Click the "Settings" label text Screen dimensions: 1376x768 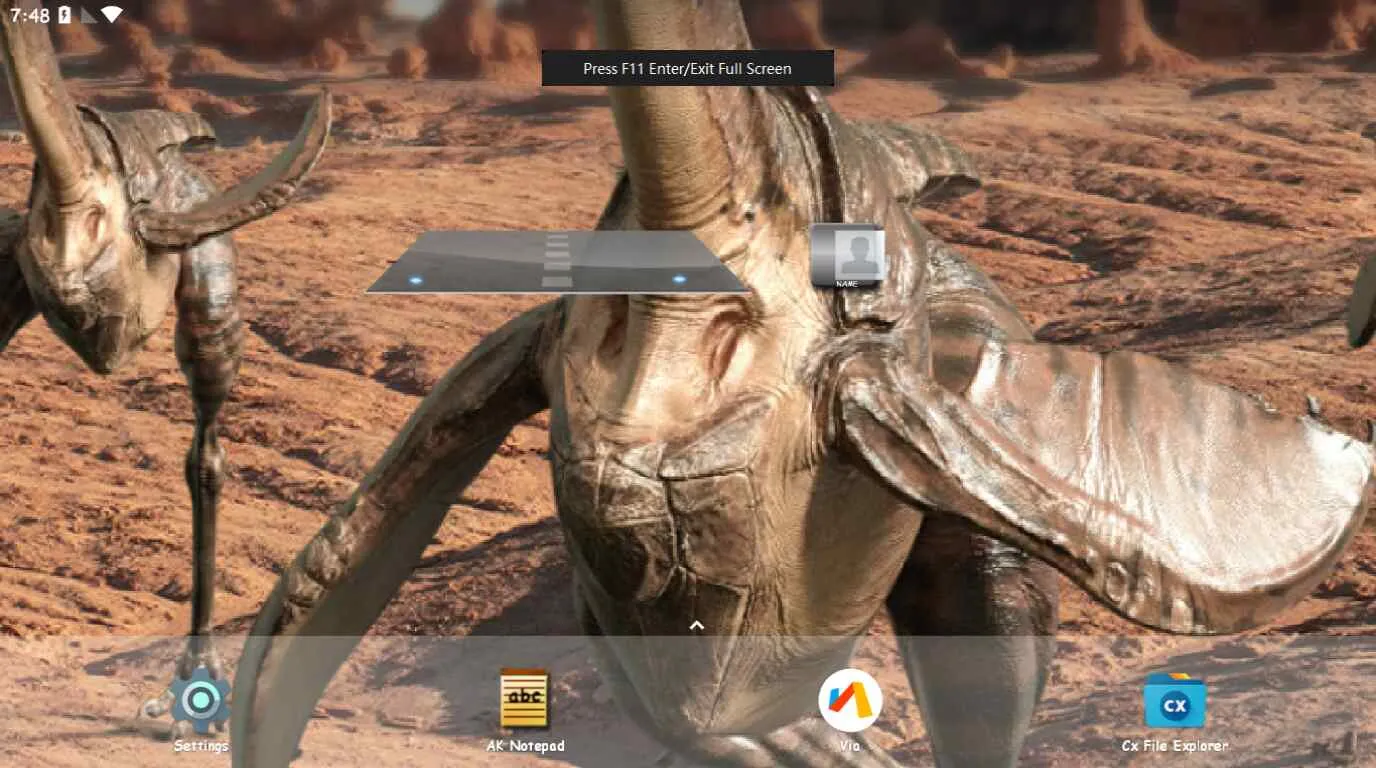pos(201,746)
